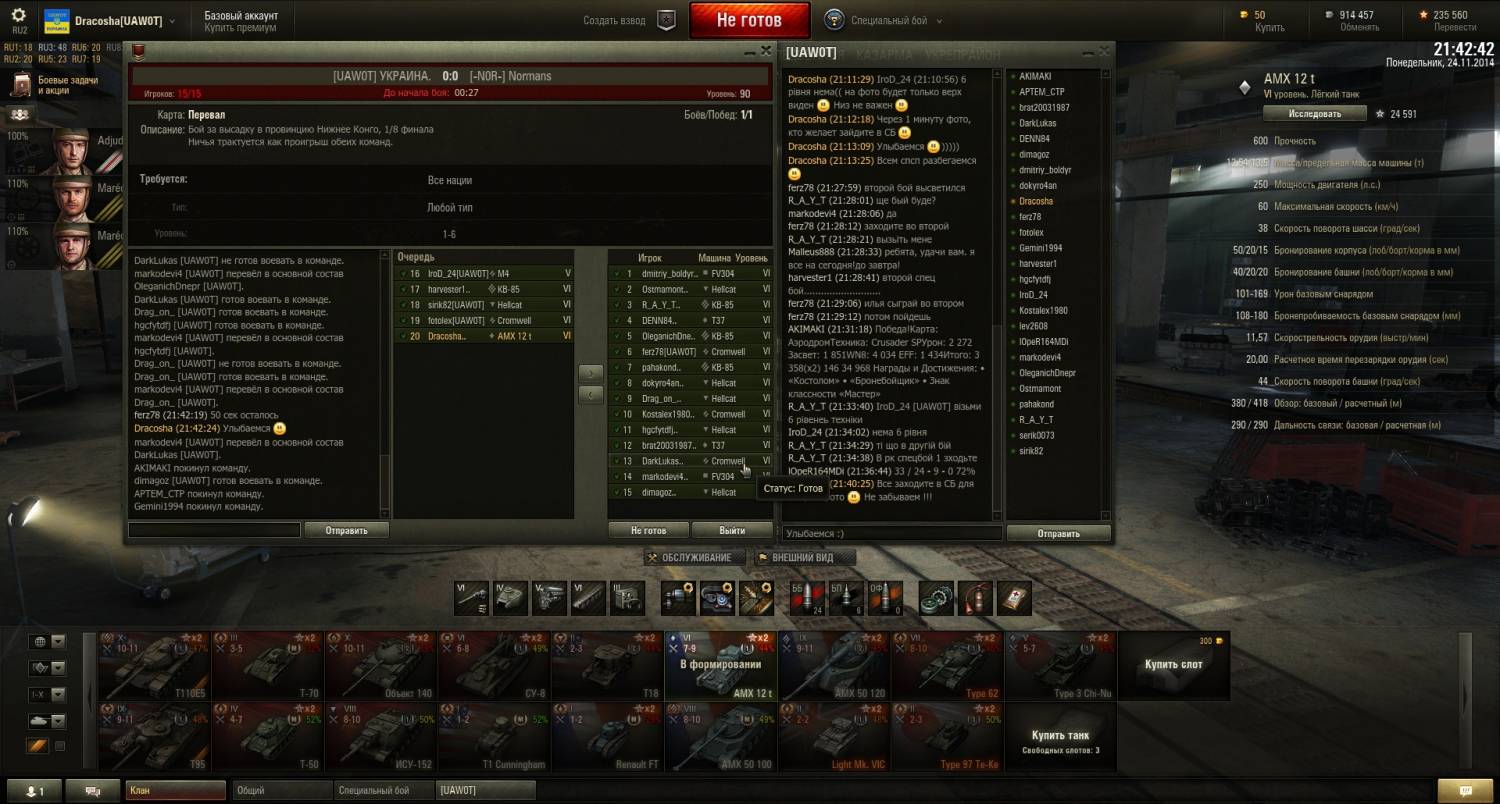Open the Специальный бой chat tab

[x=384, y=791]
